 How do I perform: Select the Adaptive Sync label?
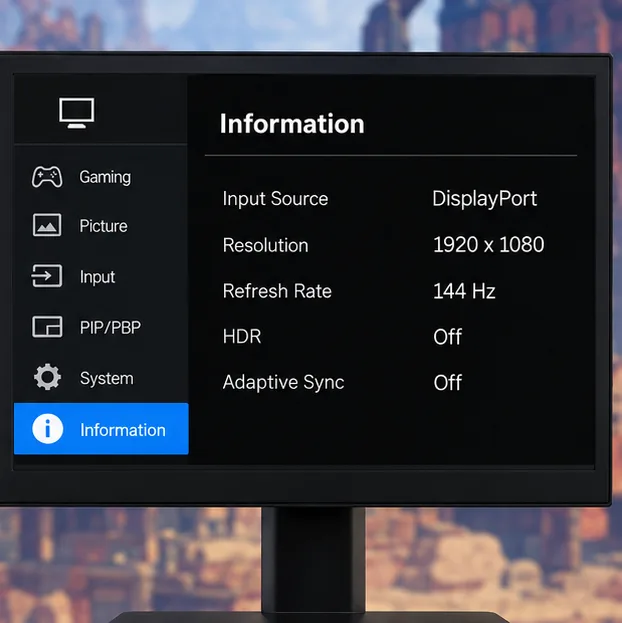pos(283,383)
